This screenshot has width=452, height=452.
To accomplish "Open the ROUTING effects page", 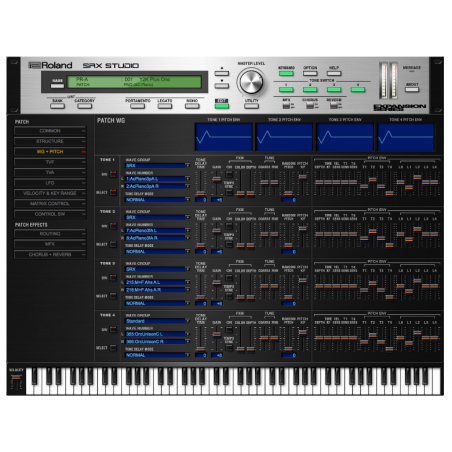I will click(x=50, y=234).
